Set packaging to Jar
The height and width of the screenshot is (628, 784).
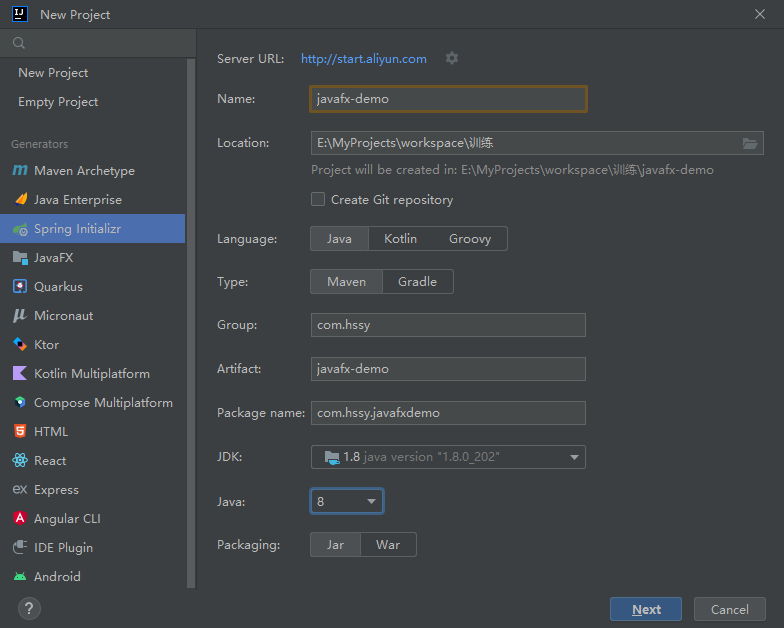[336, 544]
